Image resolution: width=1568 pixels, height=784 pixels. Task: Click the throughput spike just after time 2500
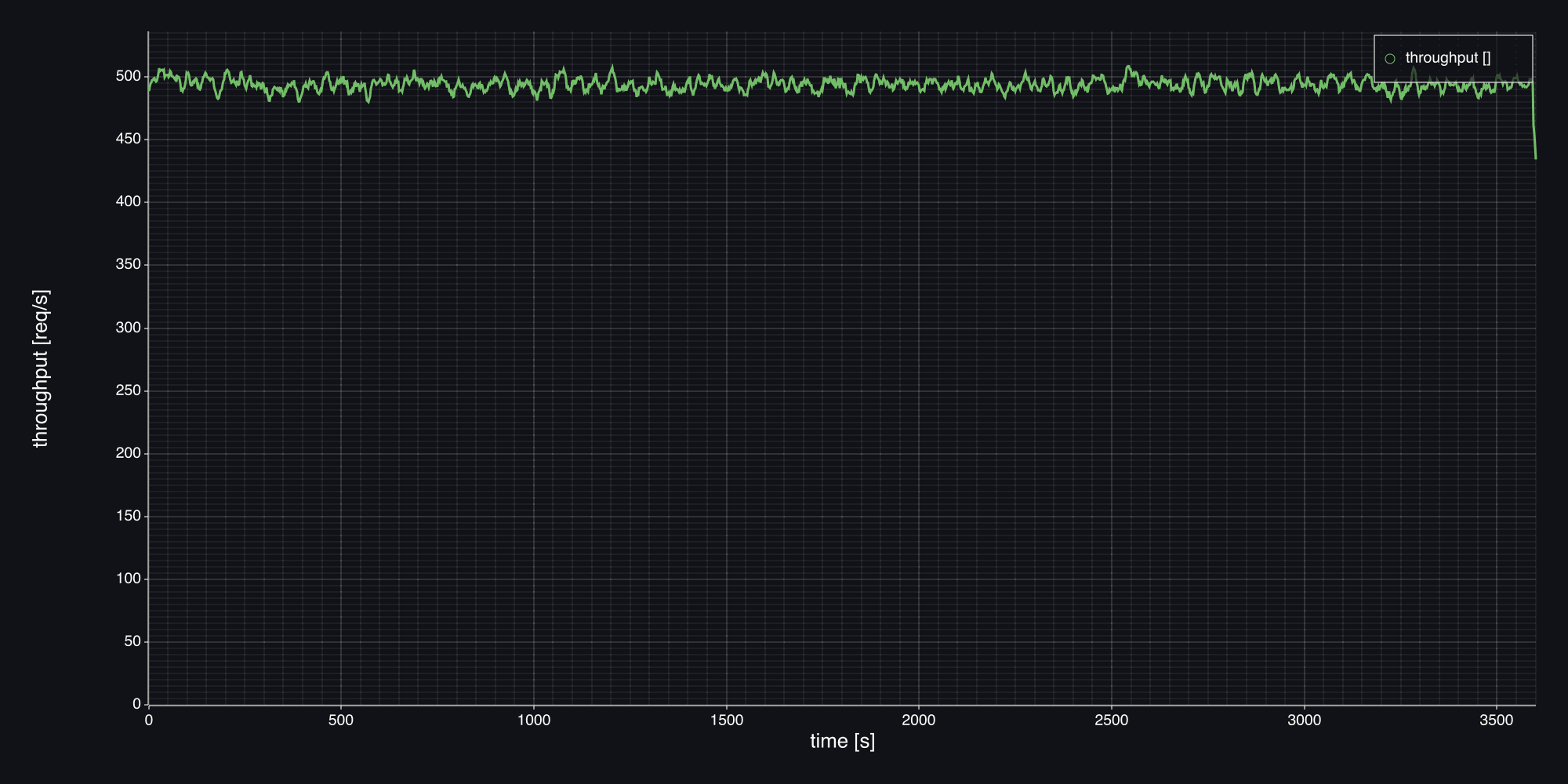point(1127,67)
